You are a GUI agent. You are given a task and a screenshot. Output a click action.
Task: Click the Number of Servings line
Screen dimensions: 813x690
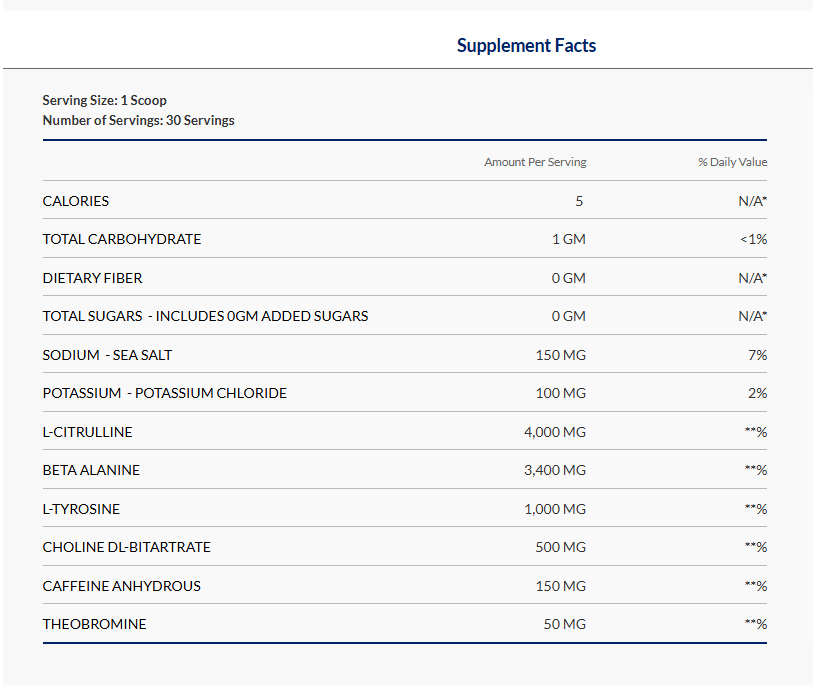138,121
